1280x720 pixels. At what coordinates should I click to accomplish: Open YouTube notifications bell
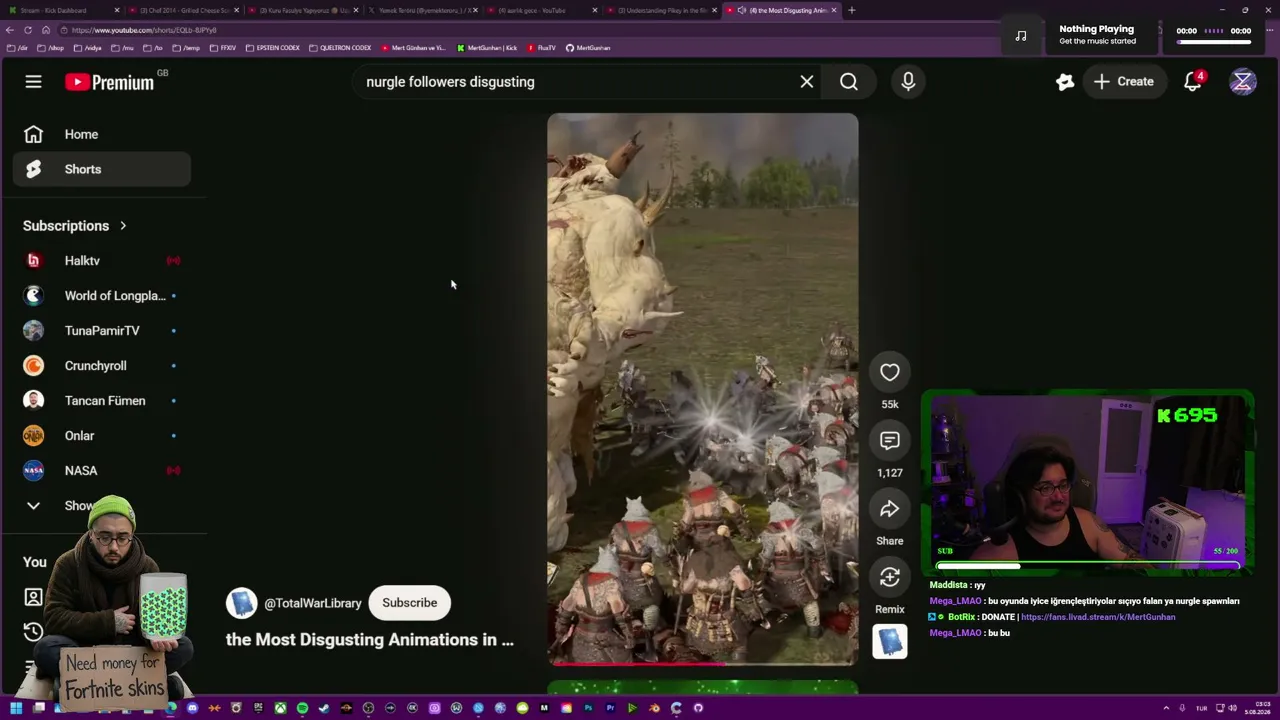(x=1193, y=82)
